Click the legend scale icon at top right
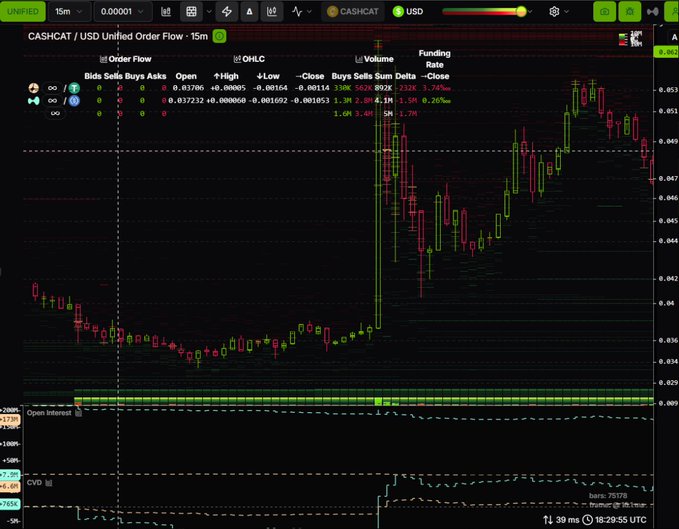The height and width of the screenshot is (529, 679). click(x=630, y=39)
